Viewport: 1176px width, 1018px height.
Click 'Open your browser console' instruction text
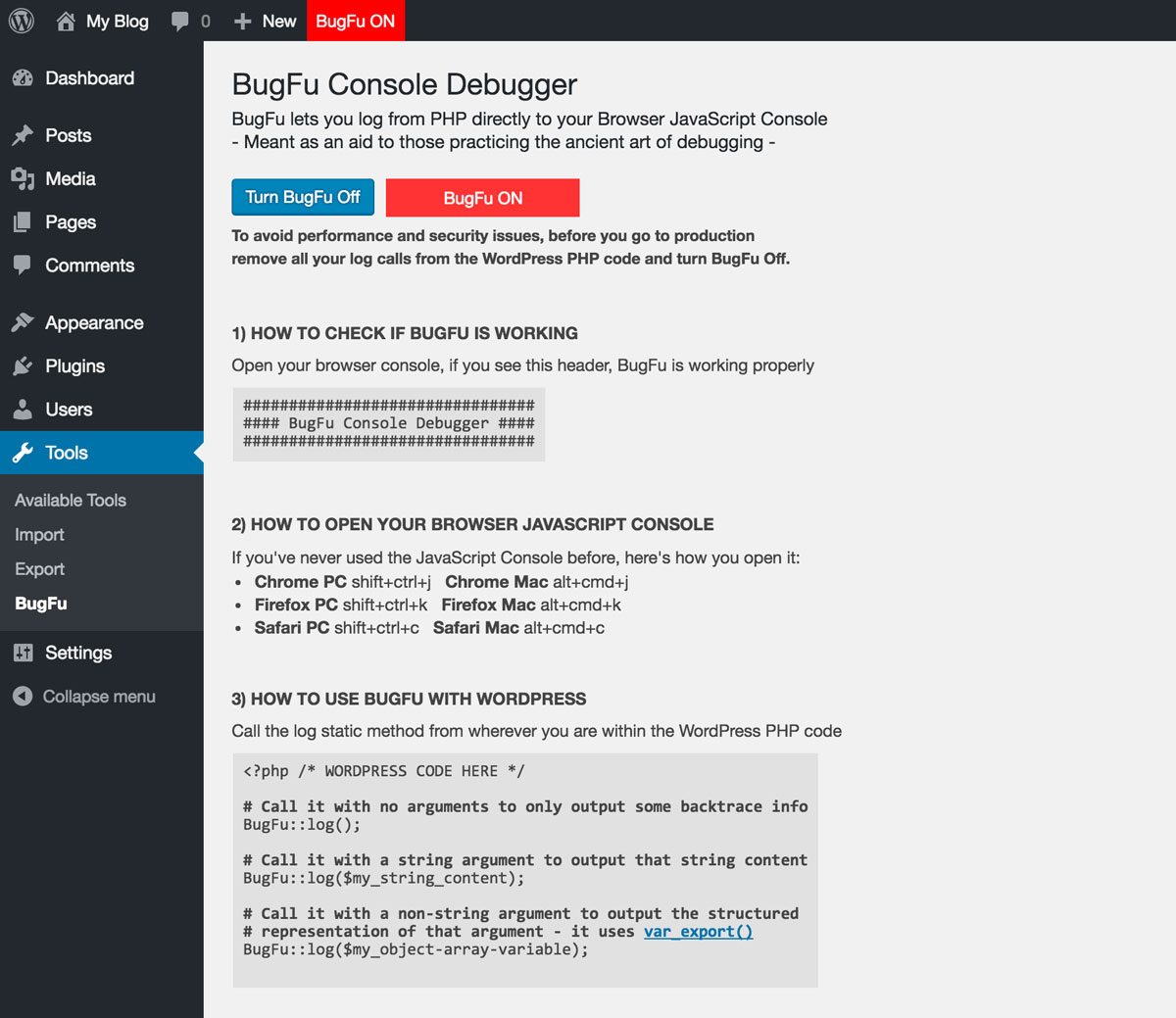coord(523,365)
